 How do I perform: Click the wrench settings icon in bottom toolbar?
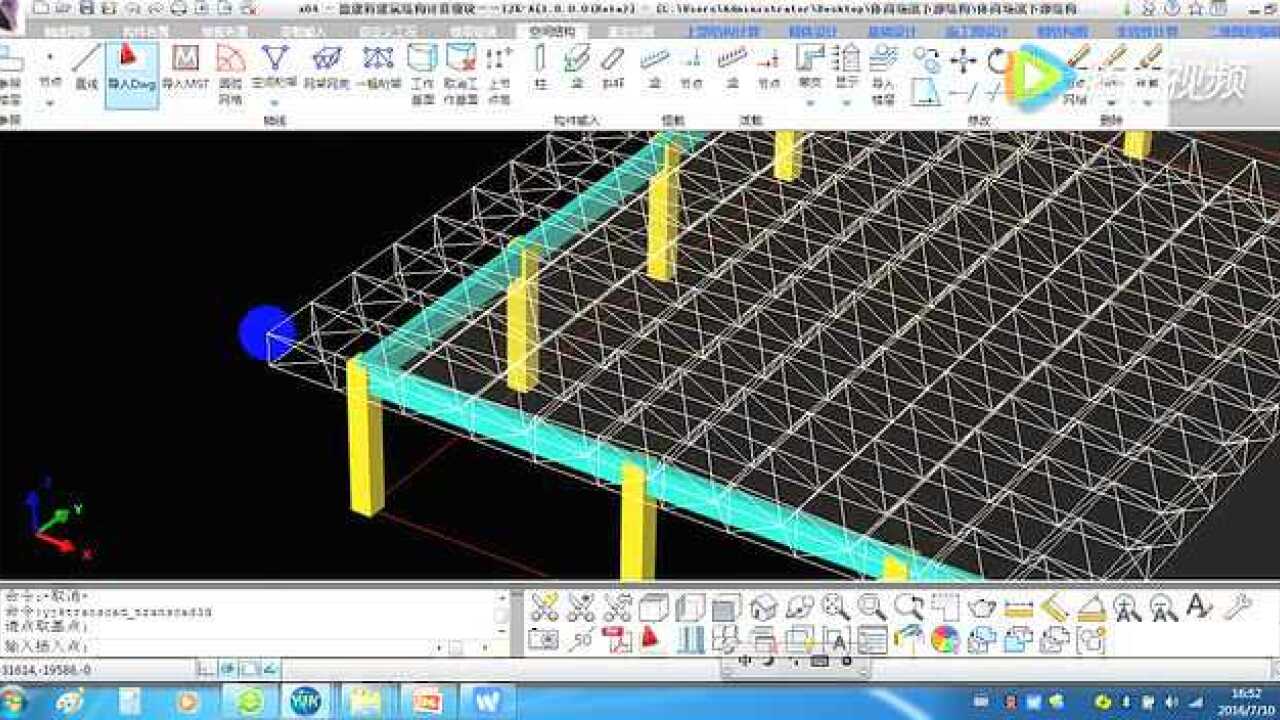[1237, 606]
